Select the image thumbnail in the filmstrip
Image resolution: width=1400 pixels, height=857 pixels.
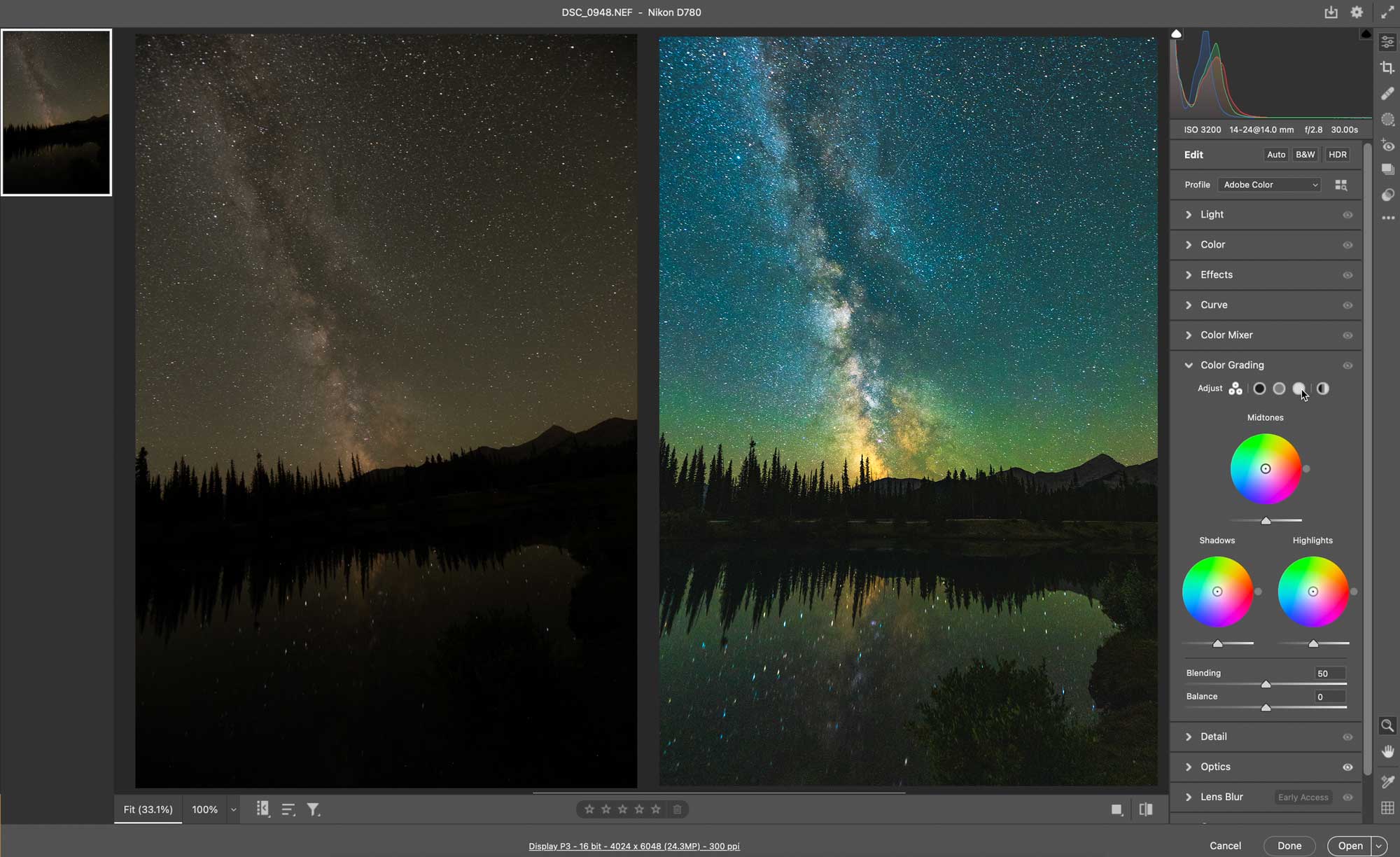point(56,111)
